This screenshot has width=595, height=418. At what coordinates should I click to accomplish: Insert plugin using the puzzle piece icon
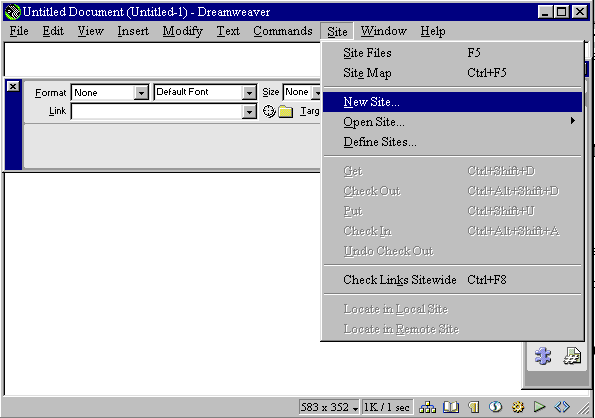point(543,356)
